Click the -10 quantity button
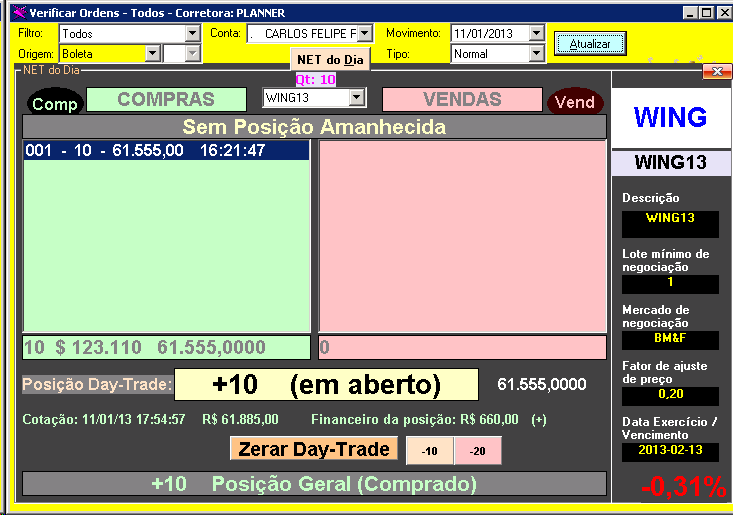The image size is (733, 515). [x=429, y=451]
